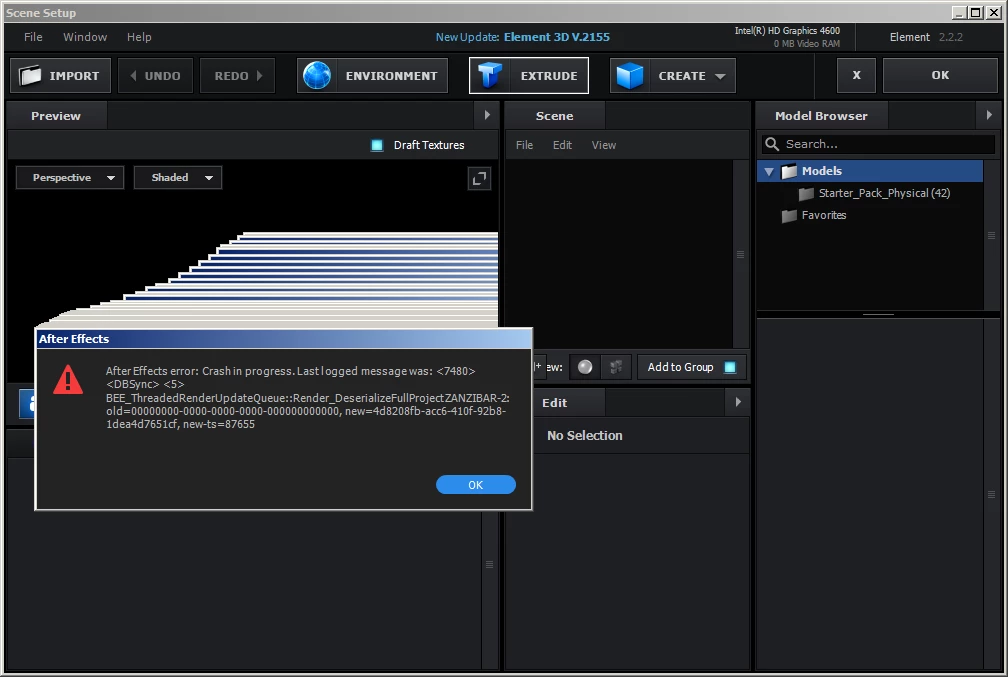Image resolution: width=1008 pixels, height=677 pixels.
Task: Click the Import button label
Action: [75, 76]
